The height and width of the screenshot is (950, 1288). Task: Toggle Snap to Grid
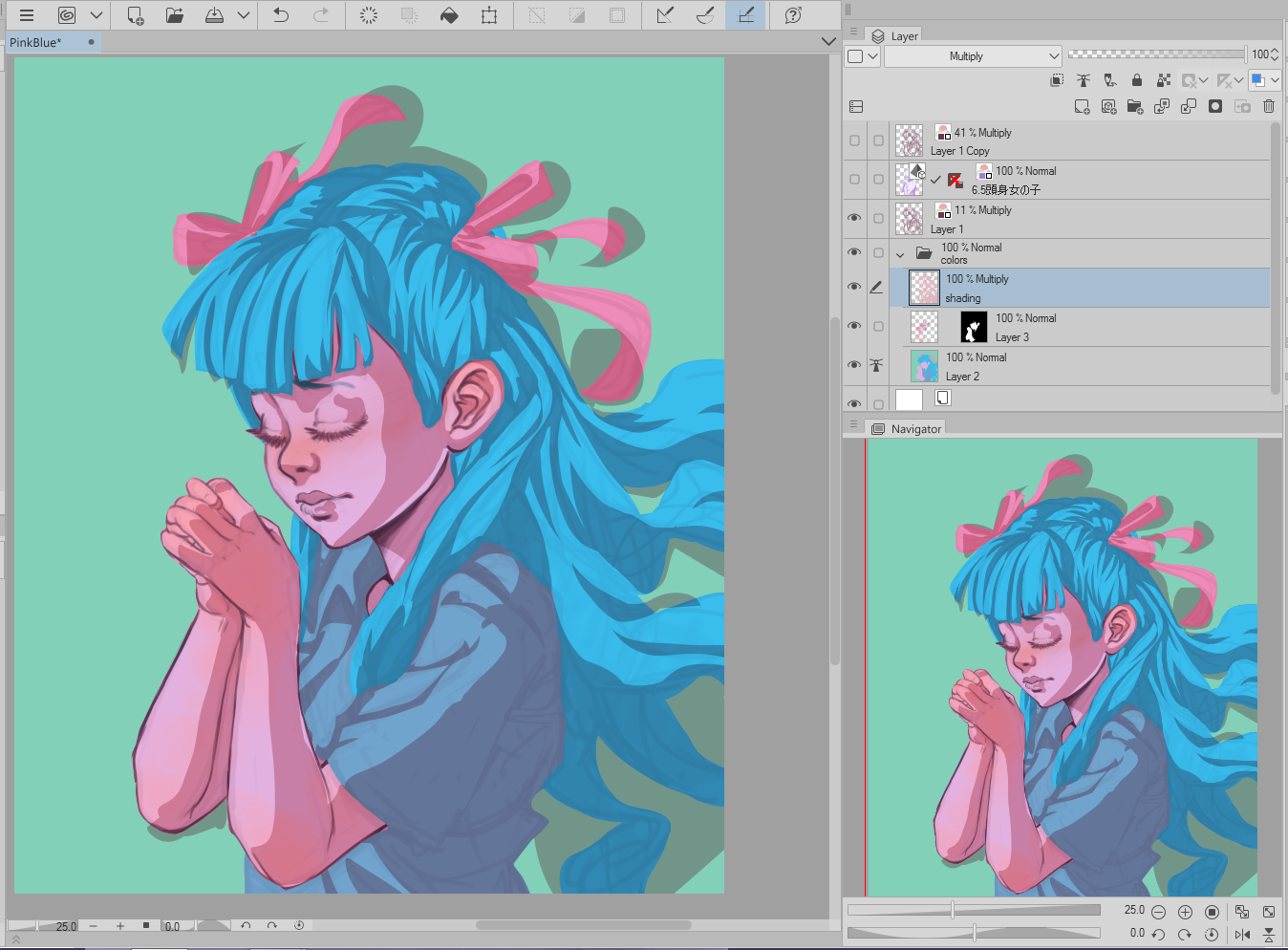click(x=745, y=15)
